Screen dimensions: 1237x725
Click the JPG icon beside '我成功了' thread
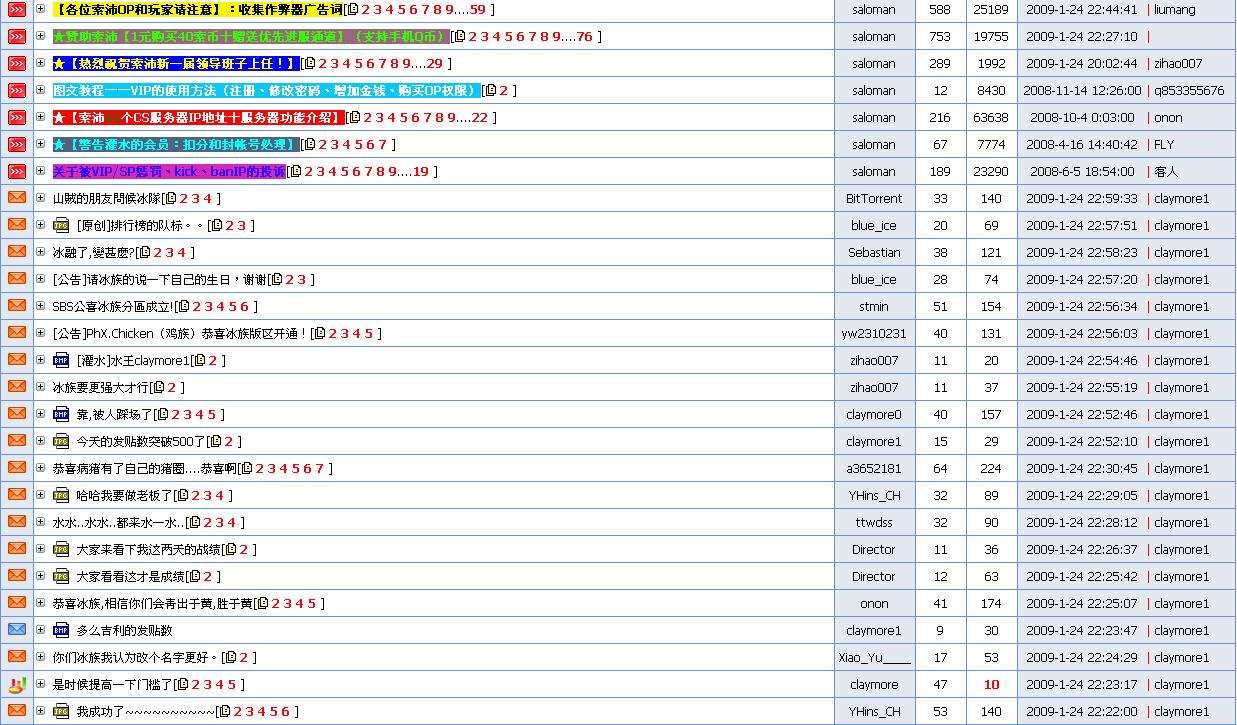(61, 711)
